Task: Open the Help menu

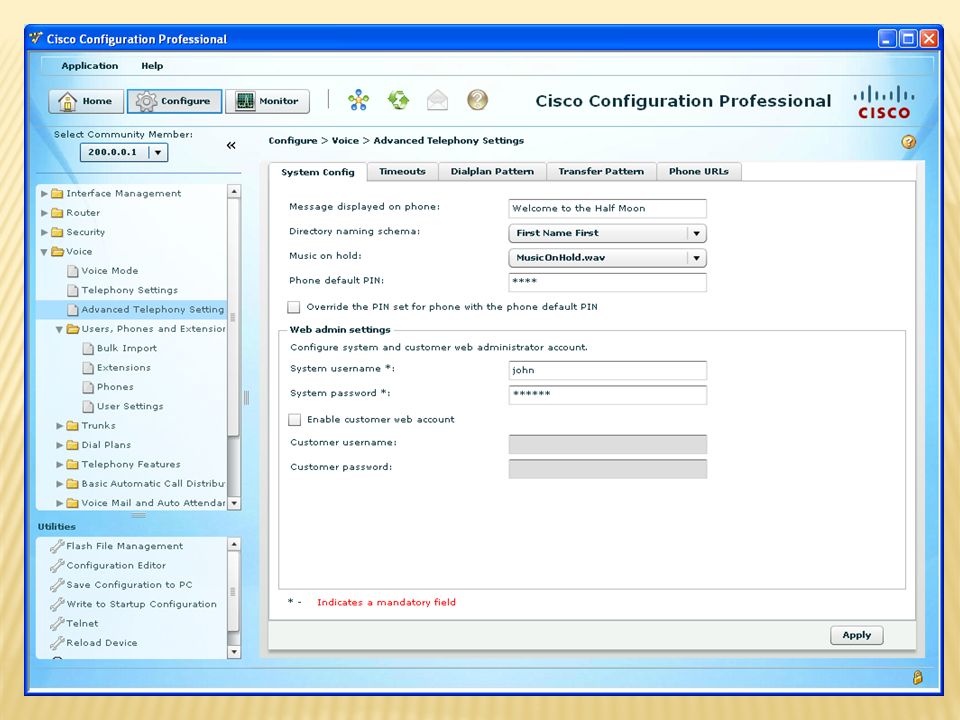Action: point(152,66)
